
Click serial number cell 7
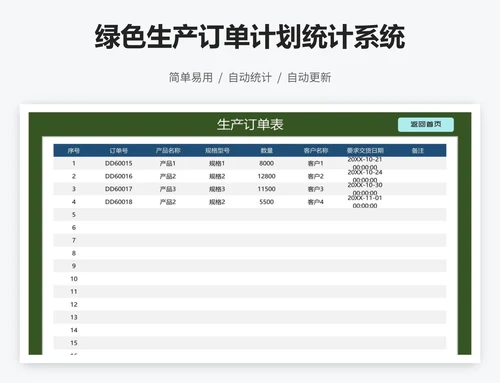(x=74, y=240)
